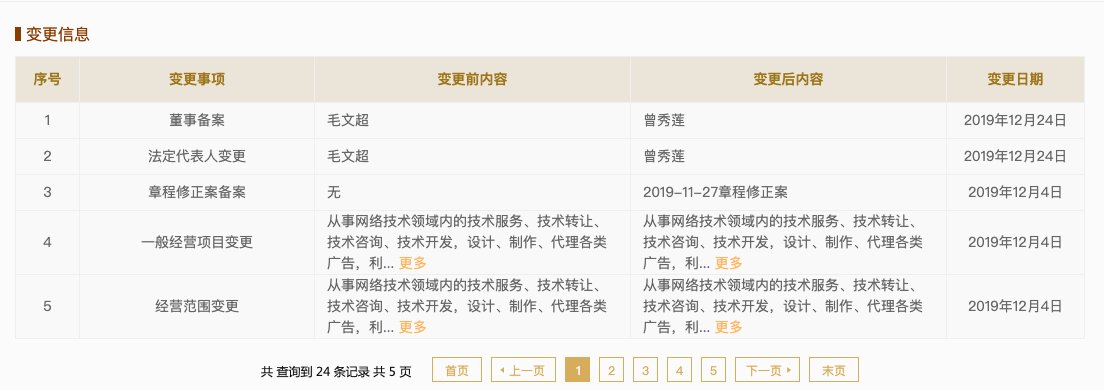Image resolution: width=1104 pixels, height=390 pixels.
Task: Jump to page 3
Action: pyautogui.click(x=645, y=370)
